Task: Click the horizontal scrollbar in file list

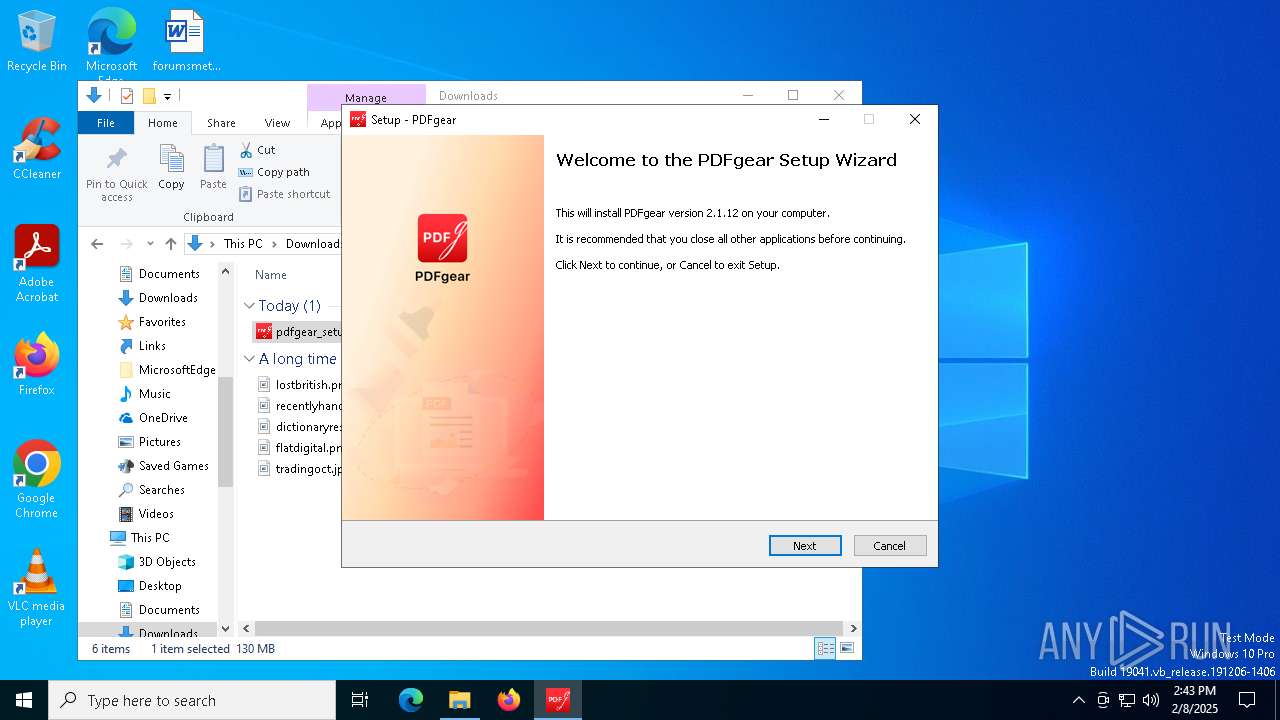Action: [548, 628]
